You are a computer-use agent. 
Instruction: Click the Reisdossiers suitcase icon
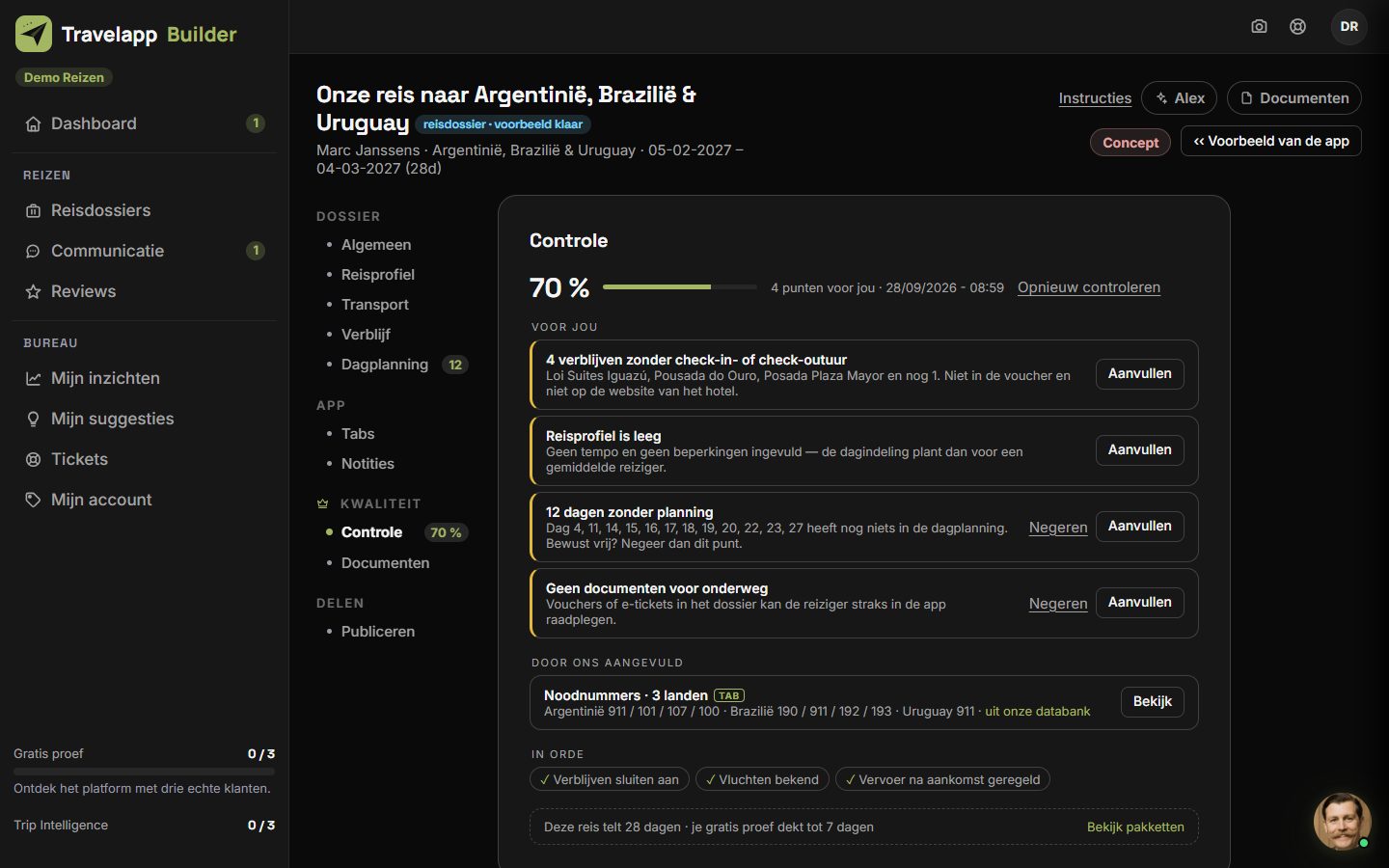33,210
